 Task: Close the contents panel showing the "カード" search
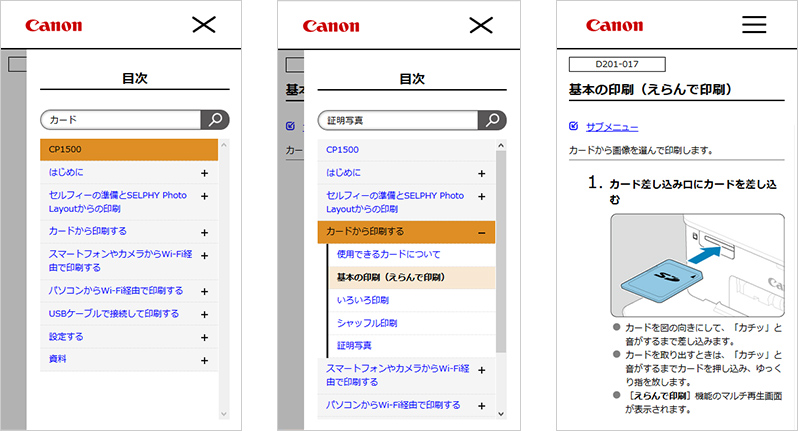click(203, 25)
